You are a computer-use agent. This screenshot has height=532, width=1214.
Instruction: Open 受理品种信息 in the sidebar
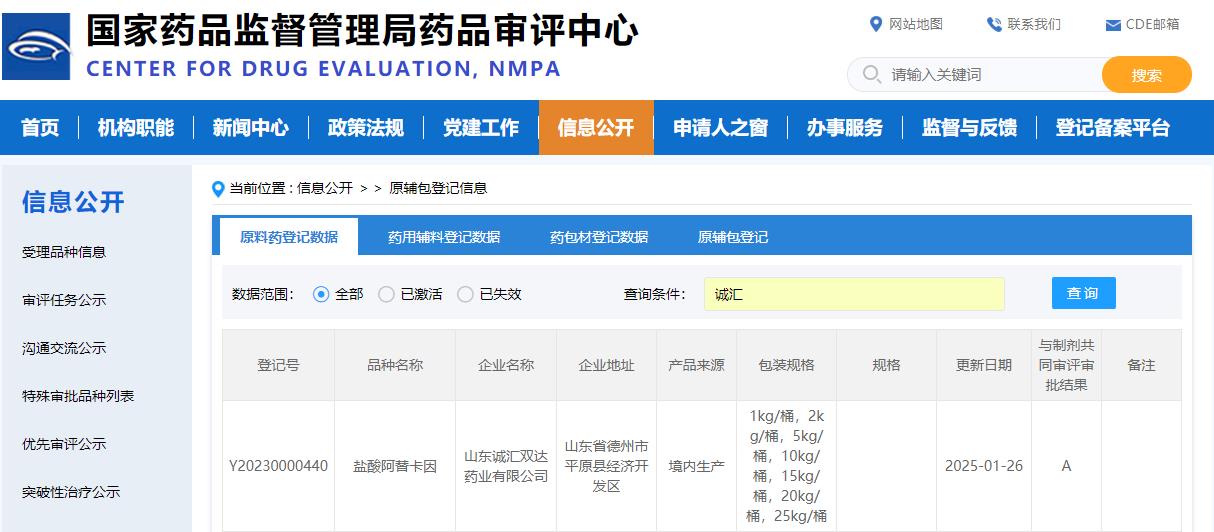point(64,252)
